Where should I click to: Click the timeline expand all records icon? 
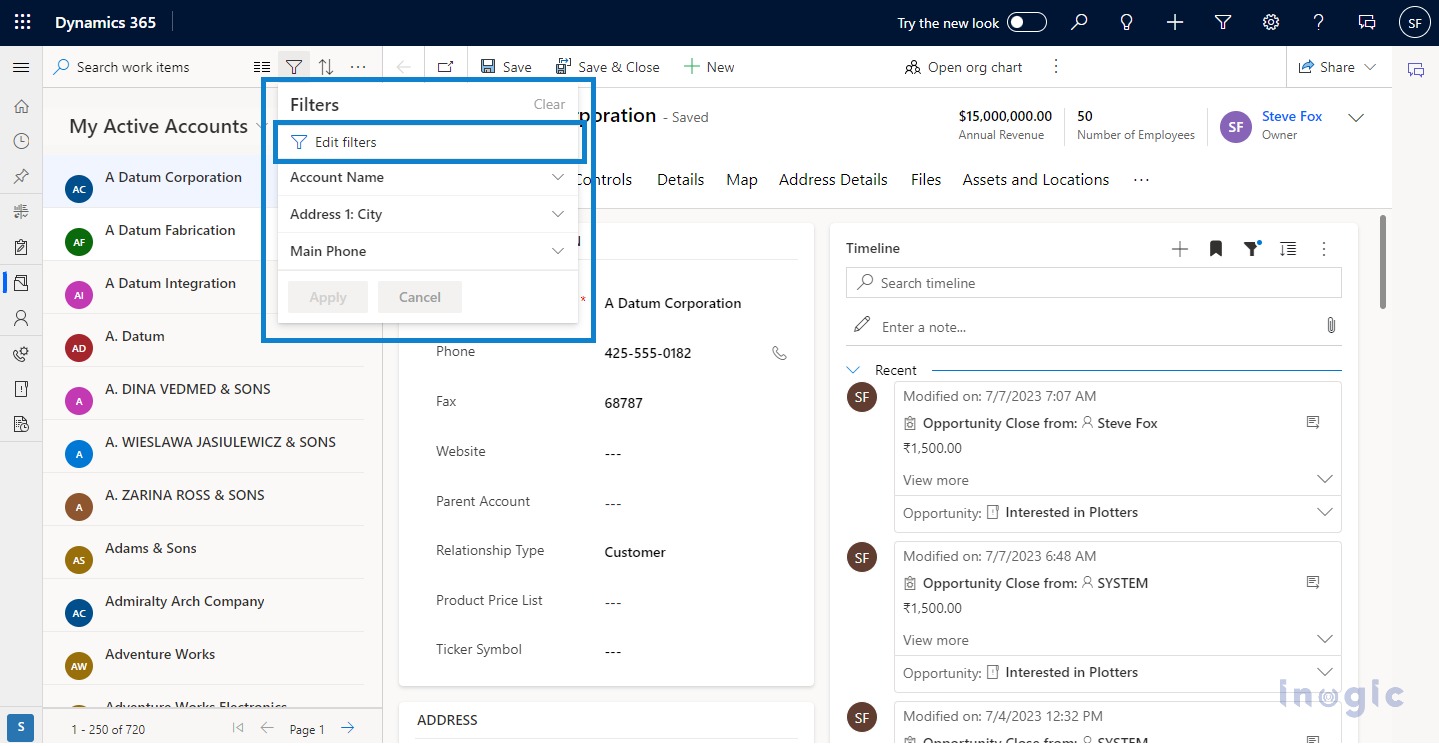click(1288, 249)
